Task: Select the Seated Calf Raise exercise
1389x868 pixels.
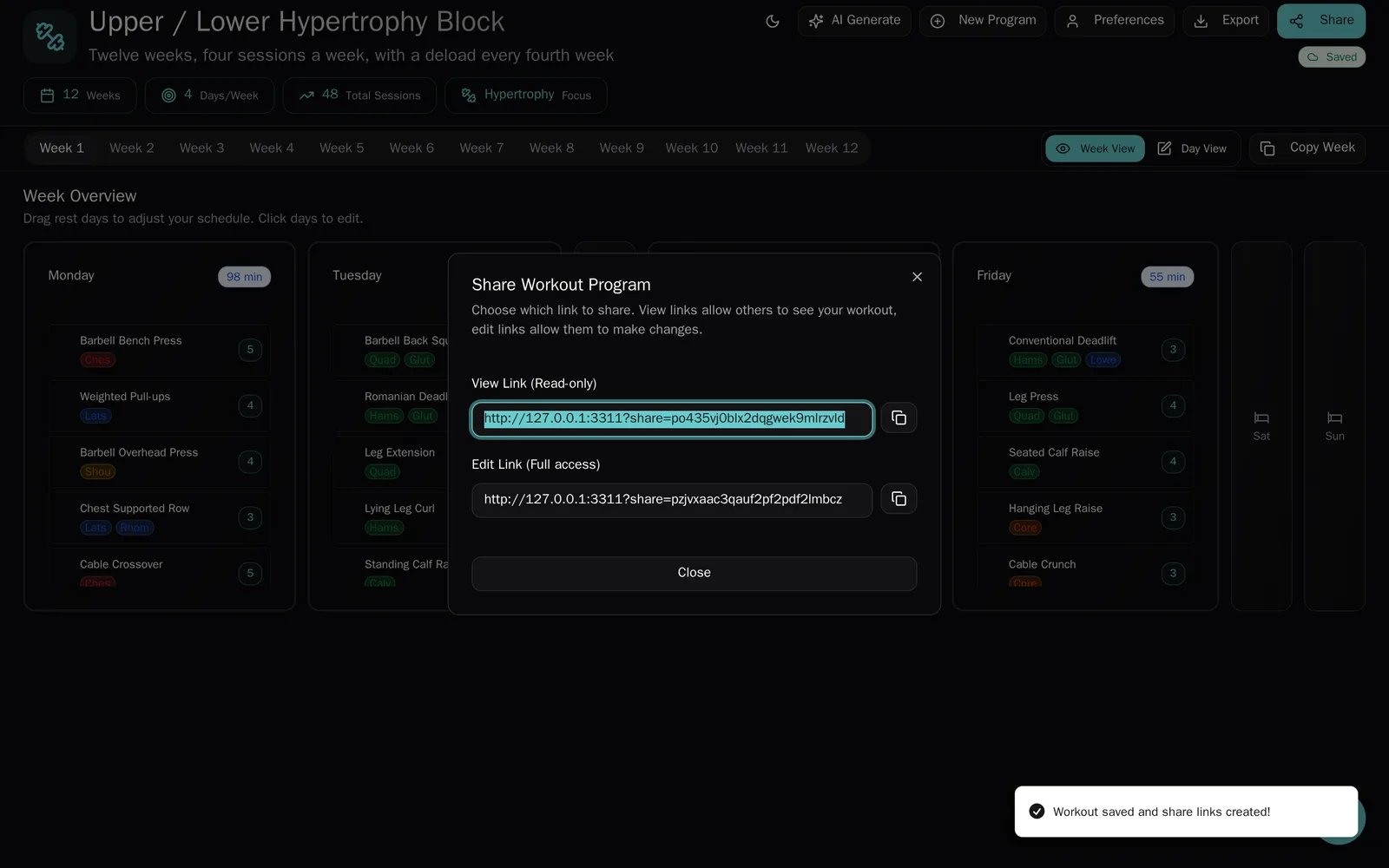Action: pos(1085,462)
